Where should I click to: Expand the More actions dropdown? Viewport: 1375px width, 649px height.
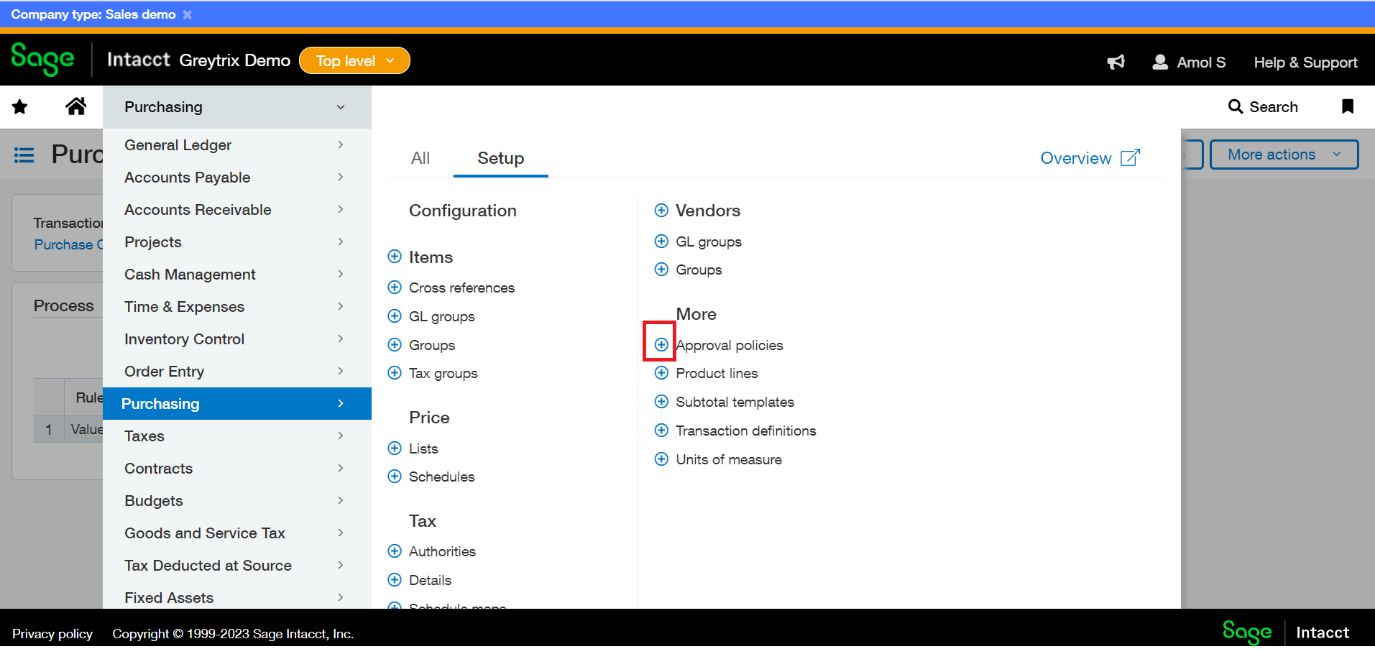pos(1284,155)
